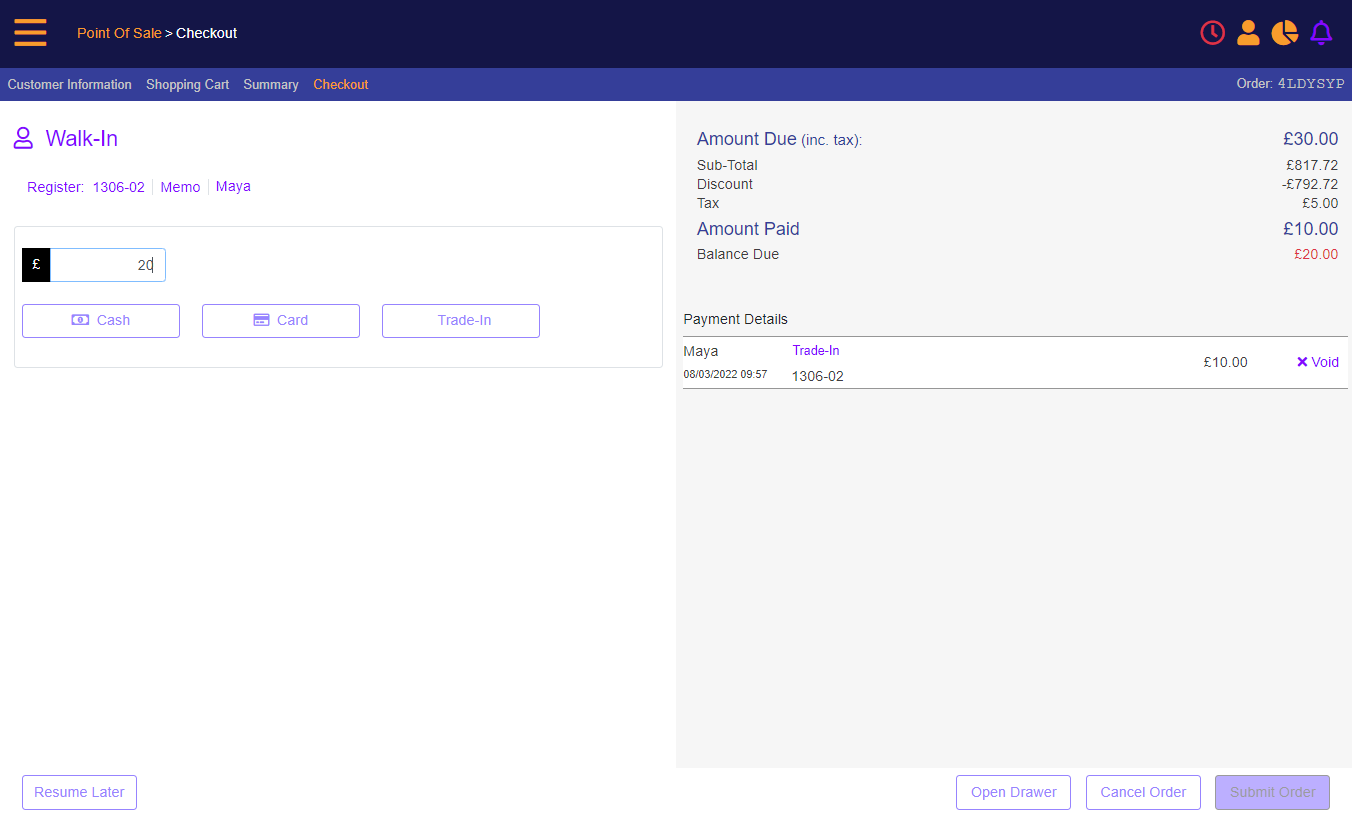This screenshot has width=1352, height=817.
Task: Open the Summary tab
Action: click(x=271, y=85)
